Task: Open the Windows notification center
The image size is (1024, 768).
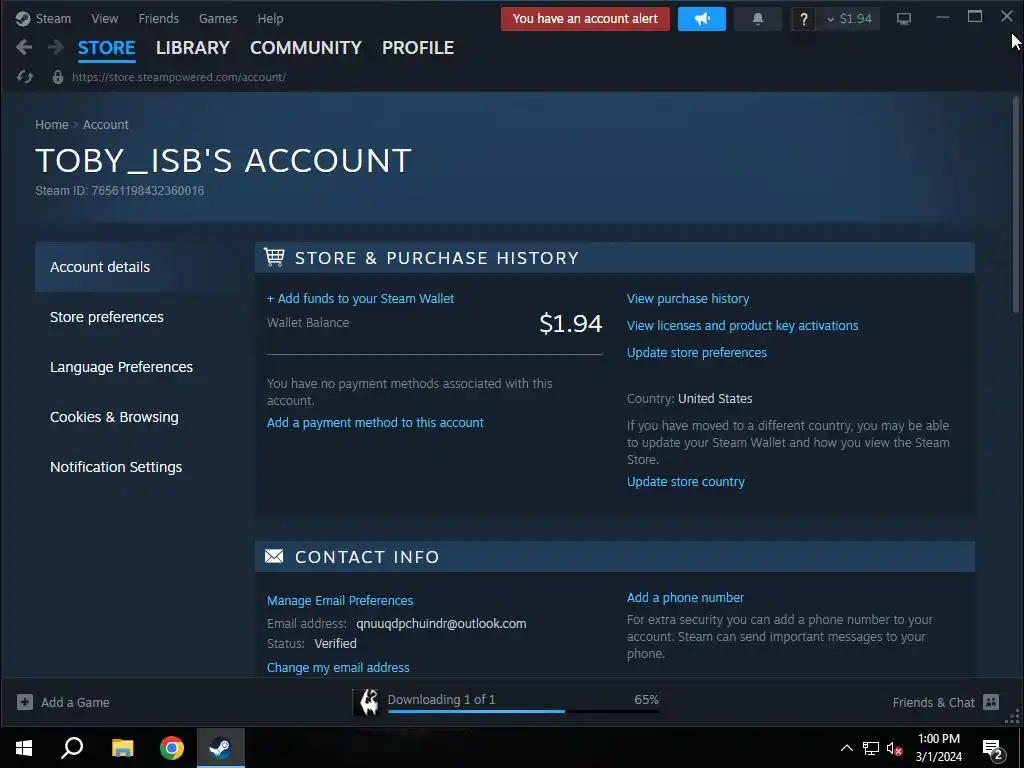Action: tap(992, 749)
